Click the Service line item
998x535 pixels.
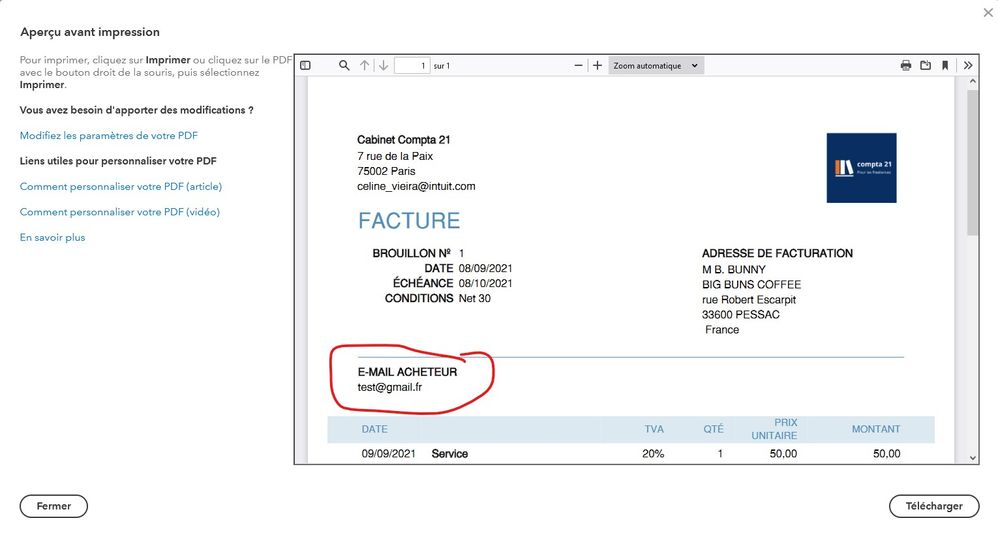pyautogui.click(x=449, y=454)
